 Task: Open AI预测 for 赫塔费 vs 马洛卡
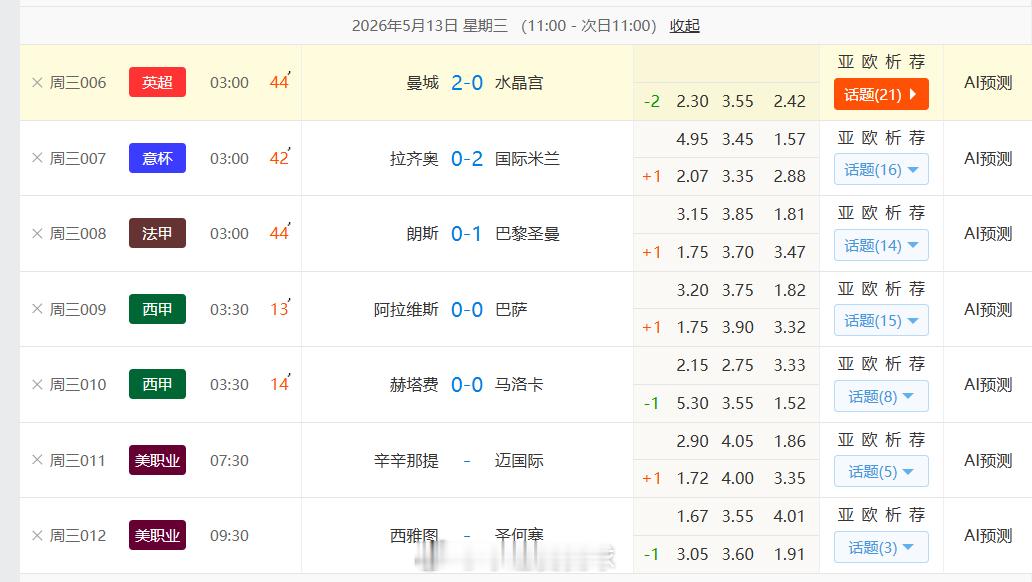988,384
